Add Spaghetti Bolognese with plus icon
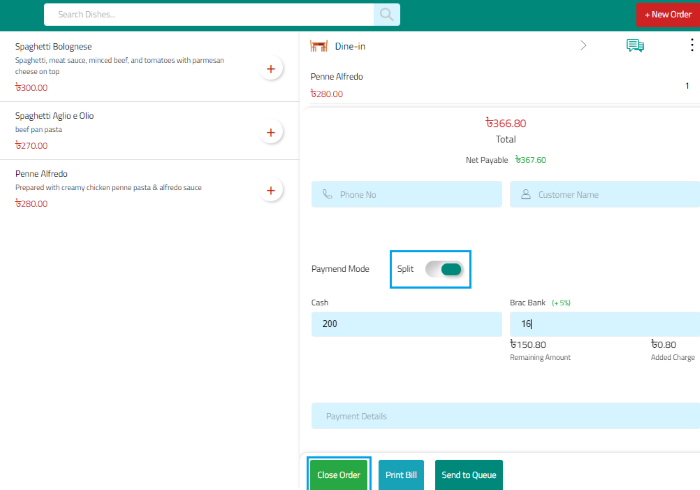 (x=270, y=69)
